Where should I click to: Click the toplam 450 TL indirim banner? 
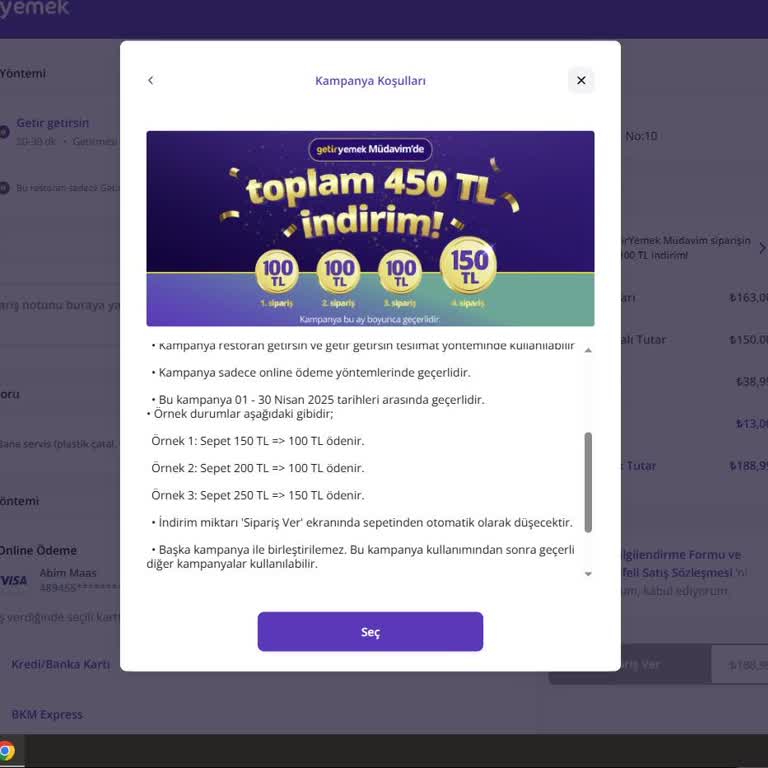click(x=370, y=228)
